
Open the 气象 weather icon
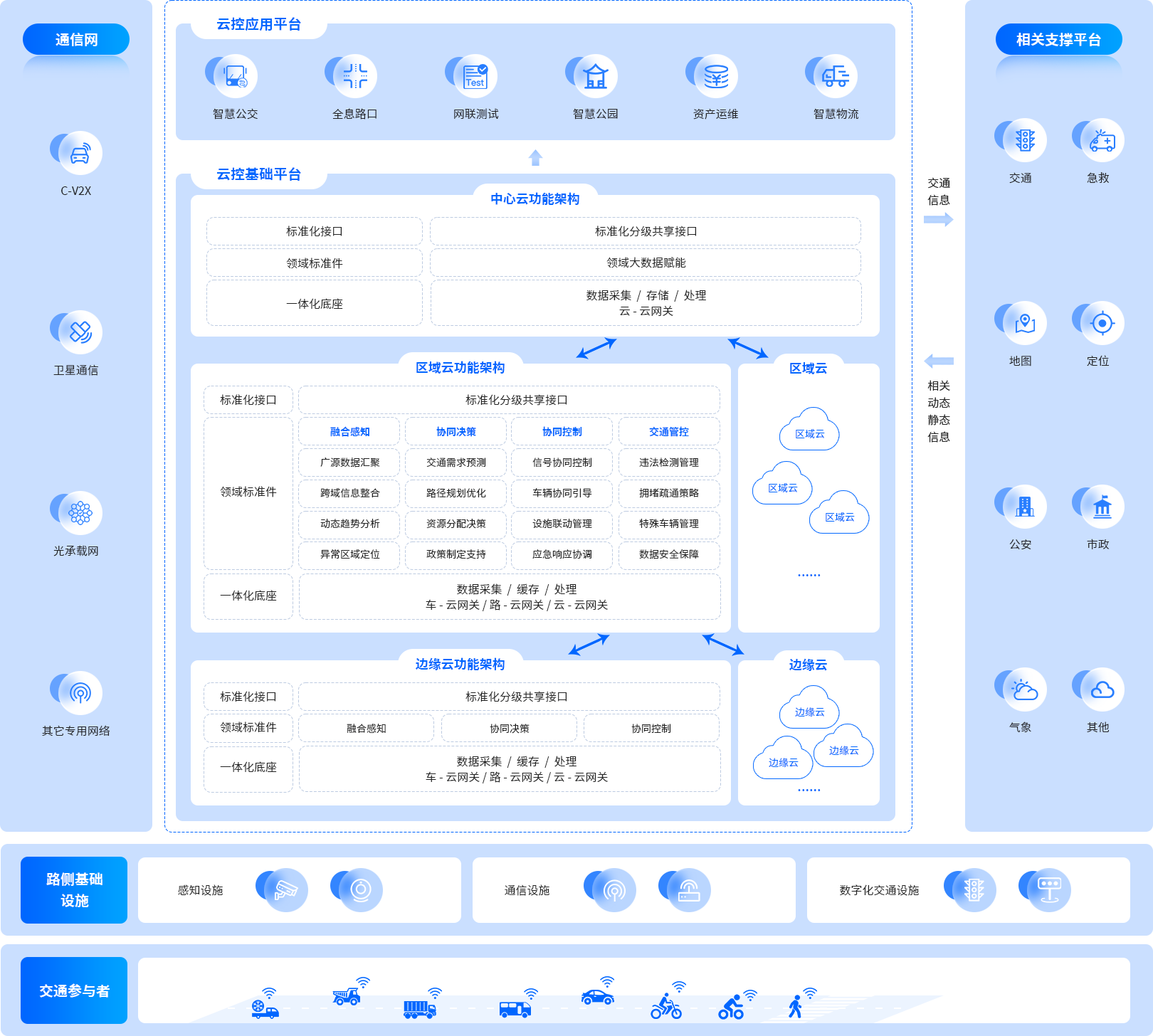pos(1024,689)
